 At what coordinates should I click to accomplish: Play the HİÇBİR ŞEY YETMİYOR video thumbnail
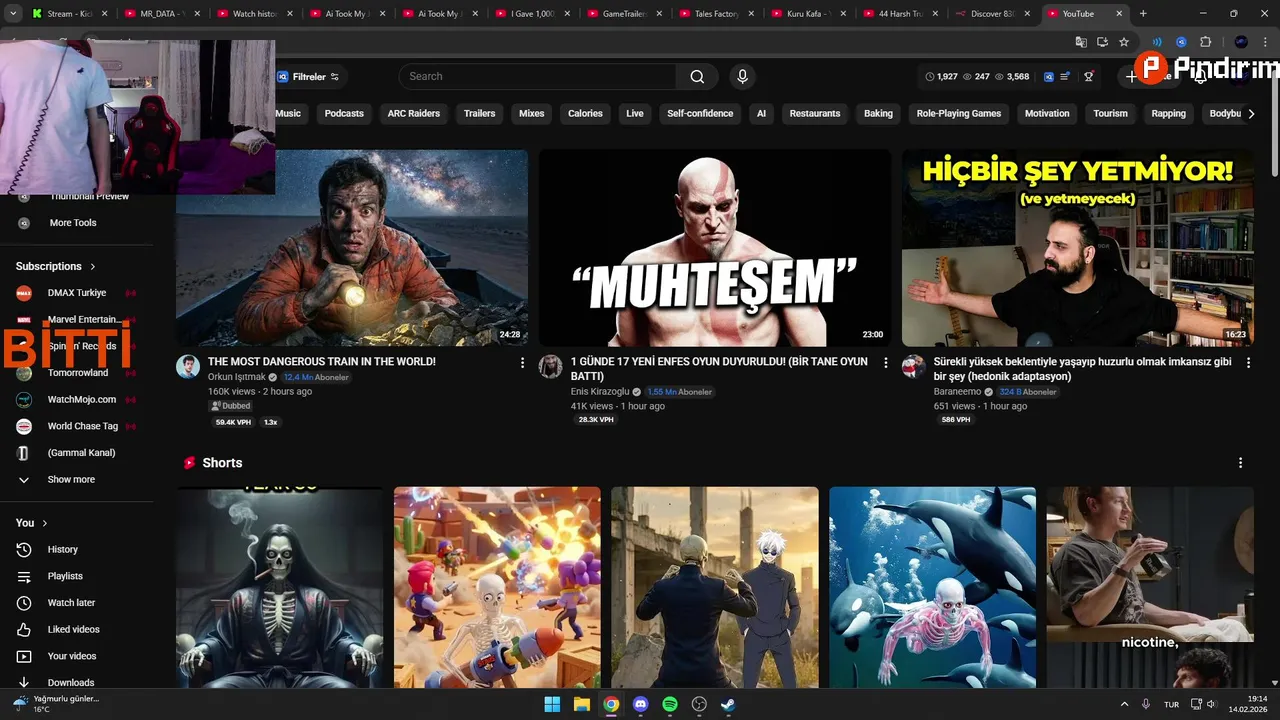(x=1078, y=248)
